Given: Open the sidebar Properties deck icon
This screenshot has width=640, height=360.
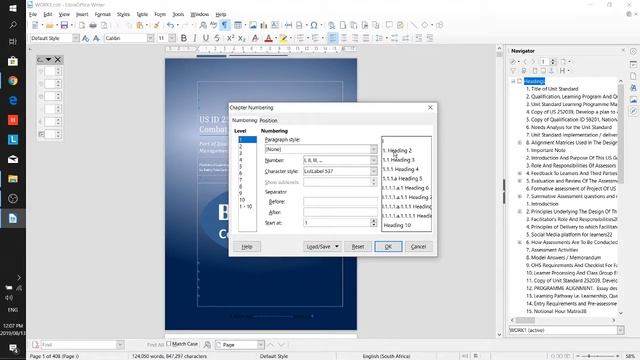Looking at the screenshot, I should (633, 64).
